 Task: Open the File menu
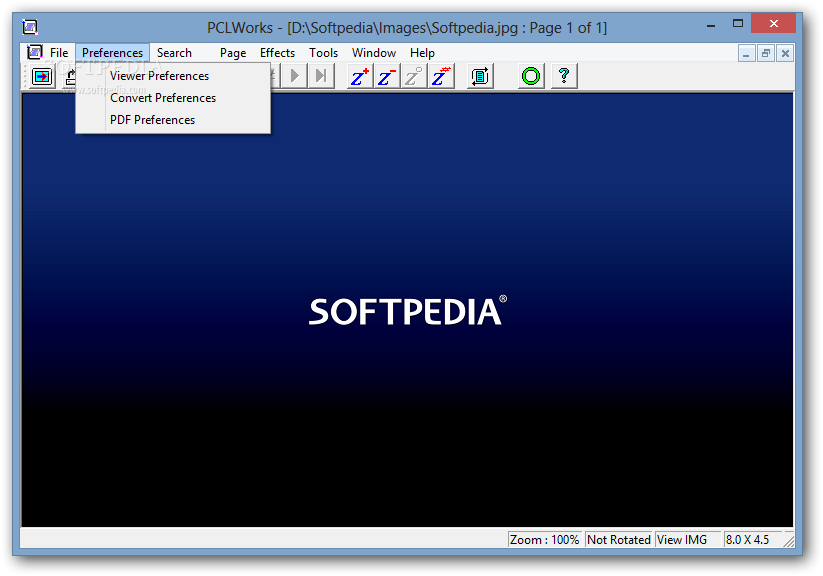click(59, 53)
